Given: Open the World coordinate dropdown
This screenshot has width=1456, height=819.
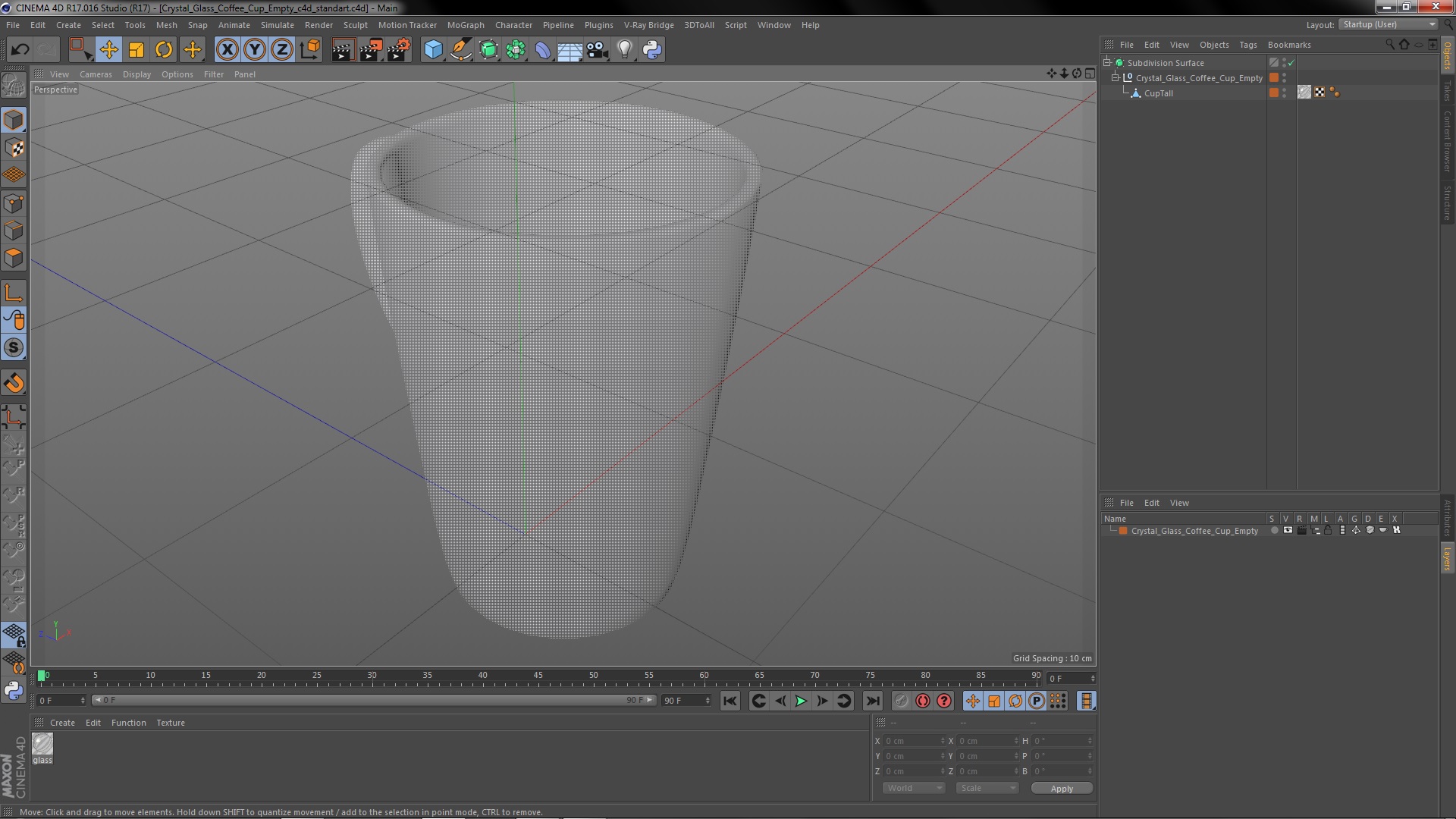Looking at the screenshot, I should click(914, 789).
